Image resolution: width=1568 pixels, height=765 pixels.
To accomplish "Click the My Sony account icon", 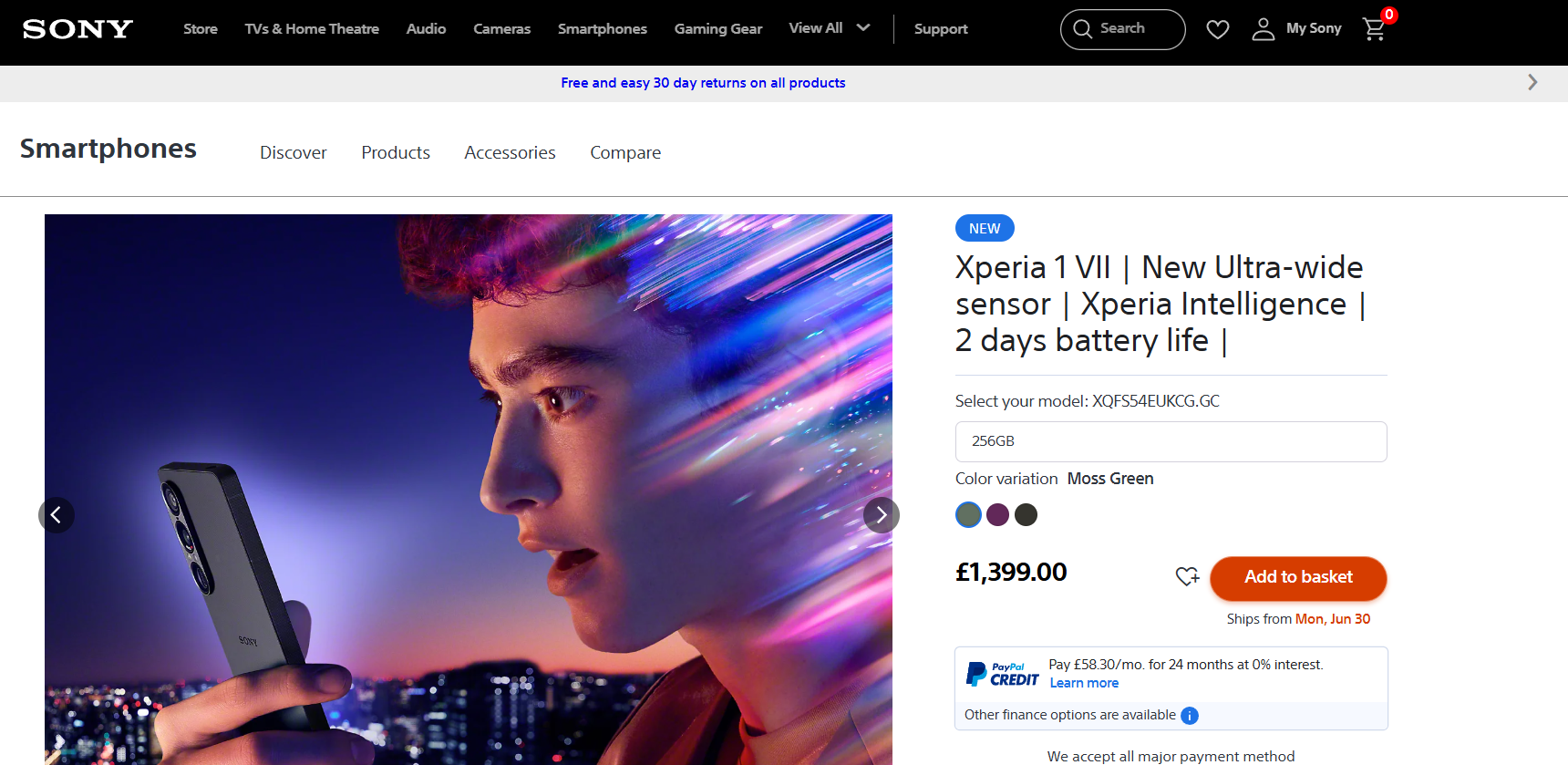I will click(x=1264, y=29).
